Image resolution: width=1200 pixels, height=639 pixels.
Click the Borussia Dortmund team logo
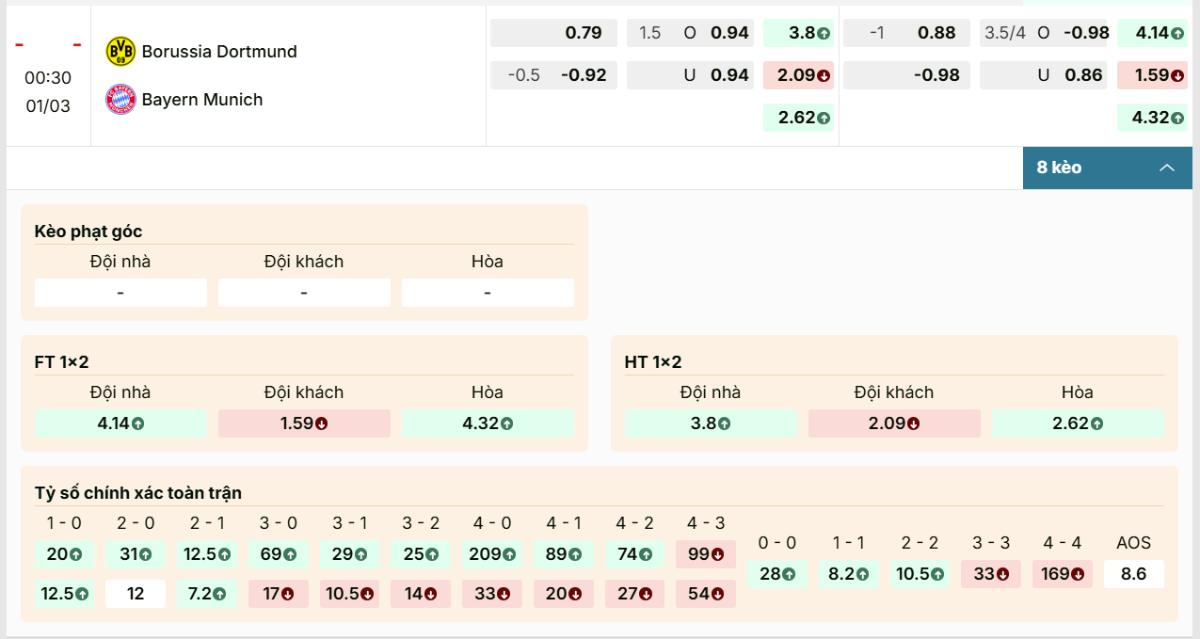120,51
